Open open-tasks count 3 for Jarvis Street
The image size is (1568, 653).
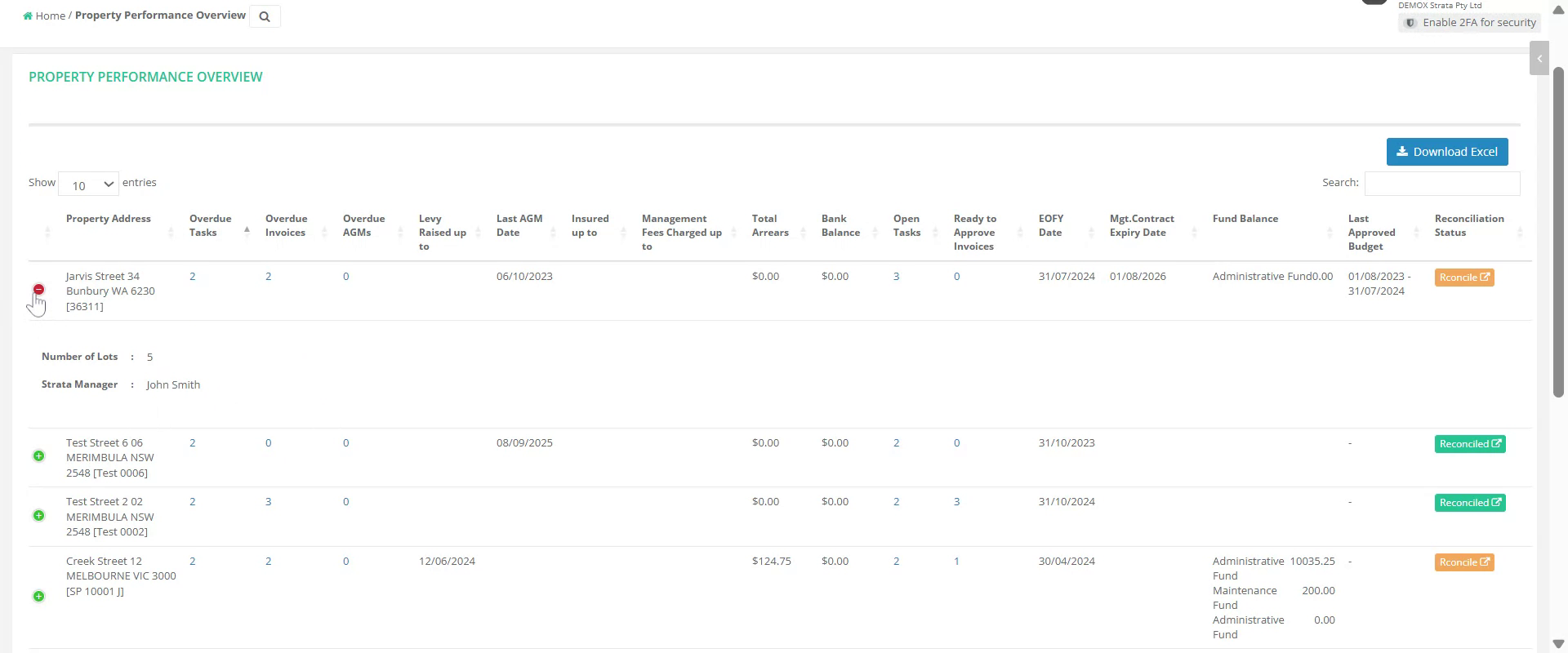click(897, 277)
